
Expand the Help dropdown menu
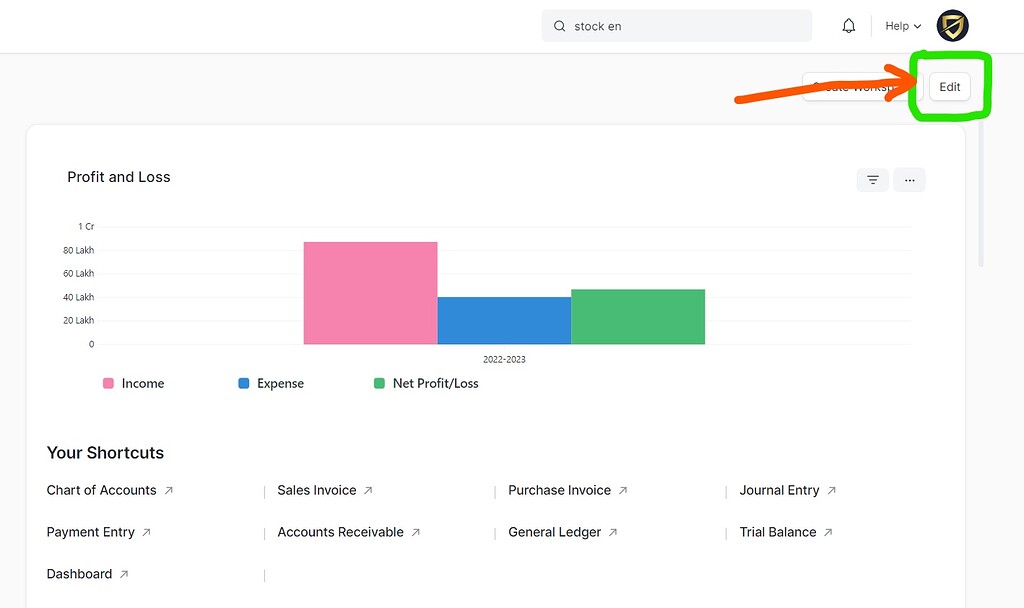(903, 26)
